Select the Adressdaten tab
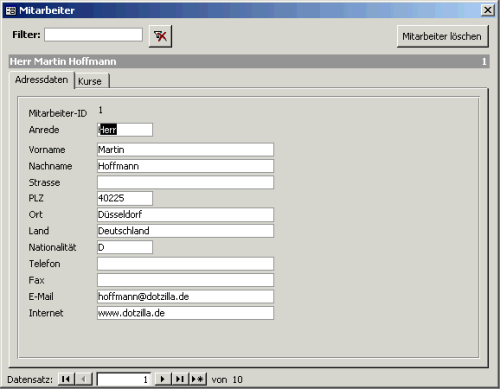This screenshot has width=500, height=389. (x=42, y=80)
